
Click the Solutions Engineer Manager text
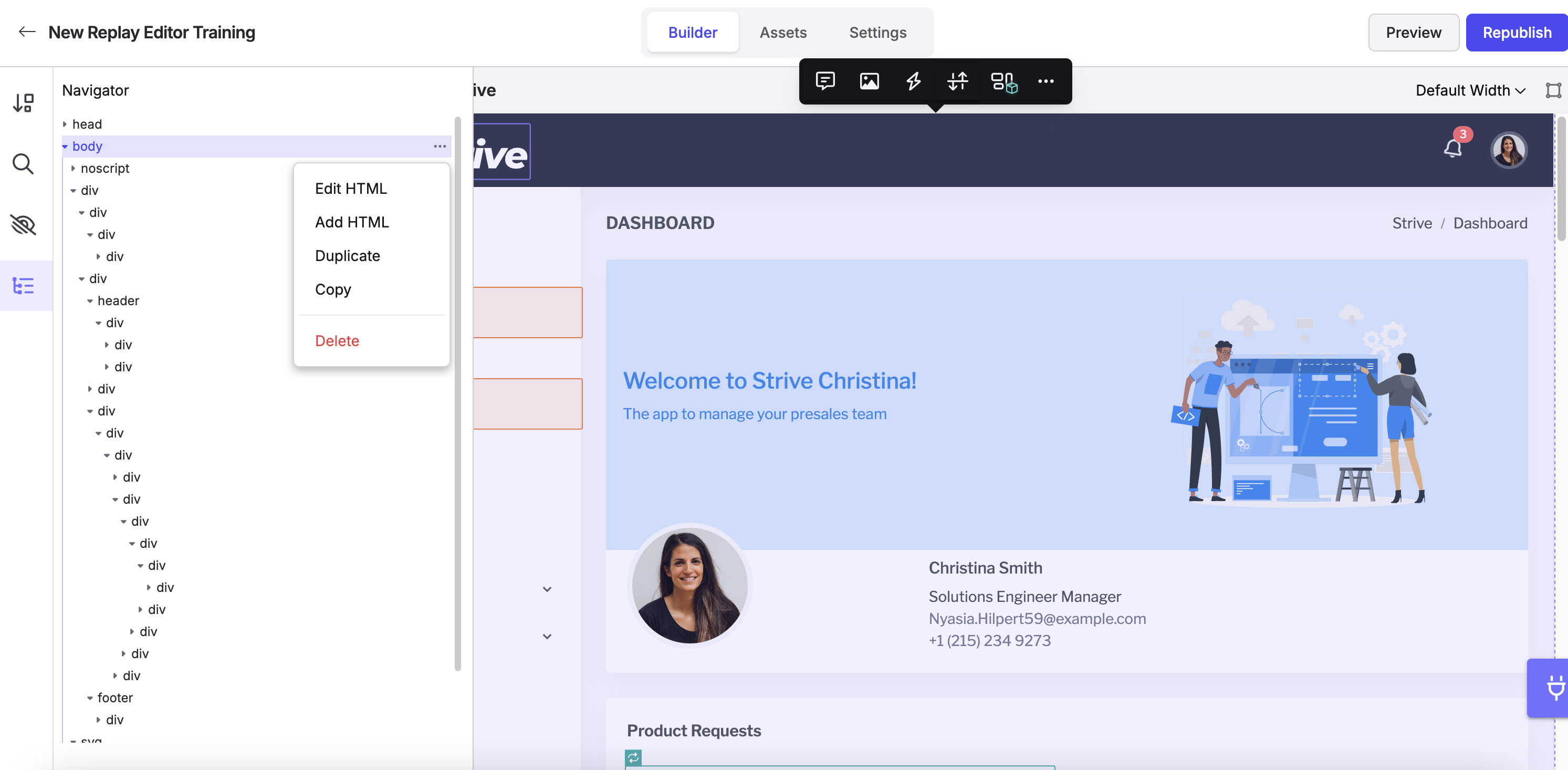click(x=1025, y=596)
